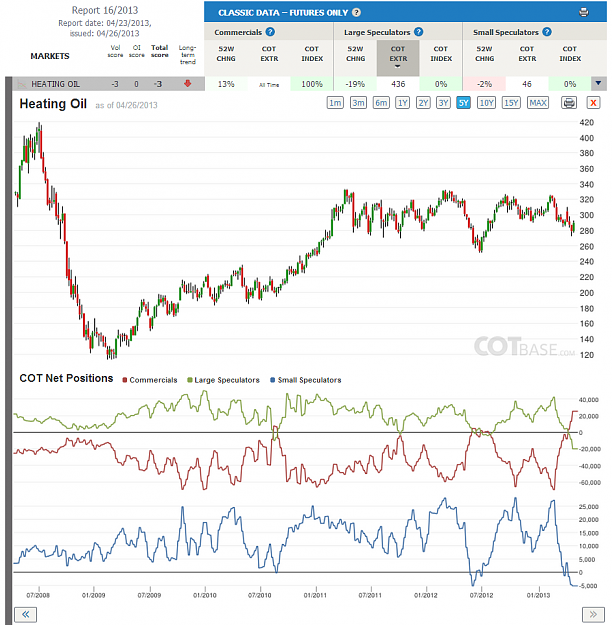Click the 01/2011 timeline marker
Screen dimensions: 612x625
point(315,595)
